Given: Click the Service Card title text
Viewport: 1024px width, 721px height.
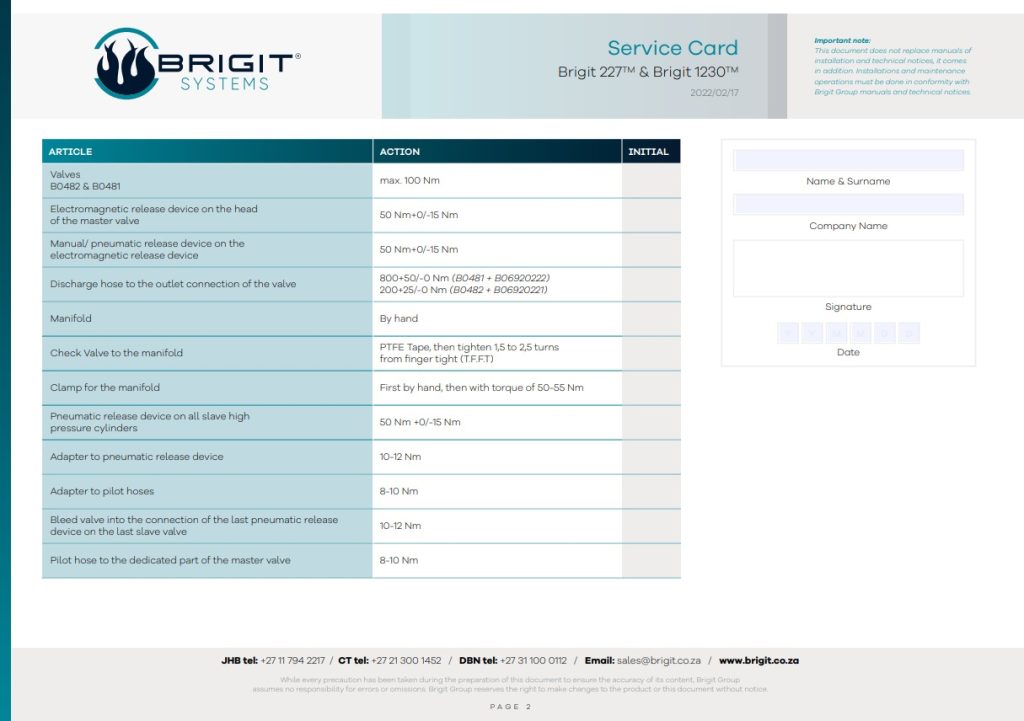Looking at the screenshot, I should (x=672, y=48).
